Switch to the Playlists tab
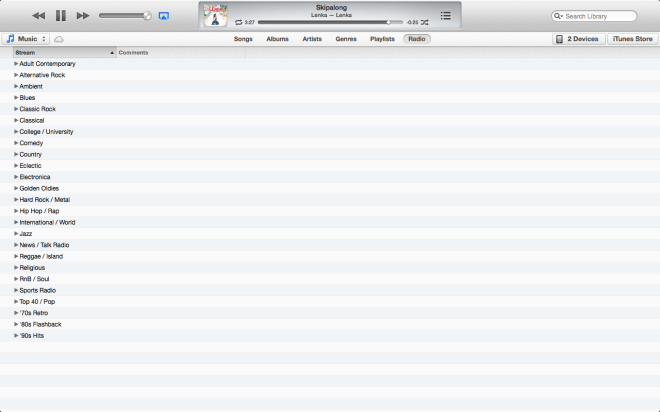The width and height of the screenshot is (660, 412). click(x=382, y=39)
